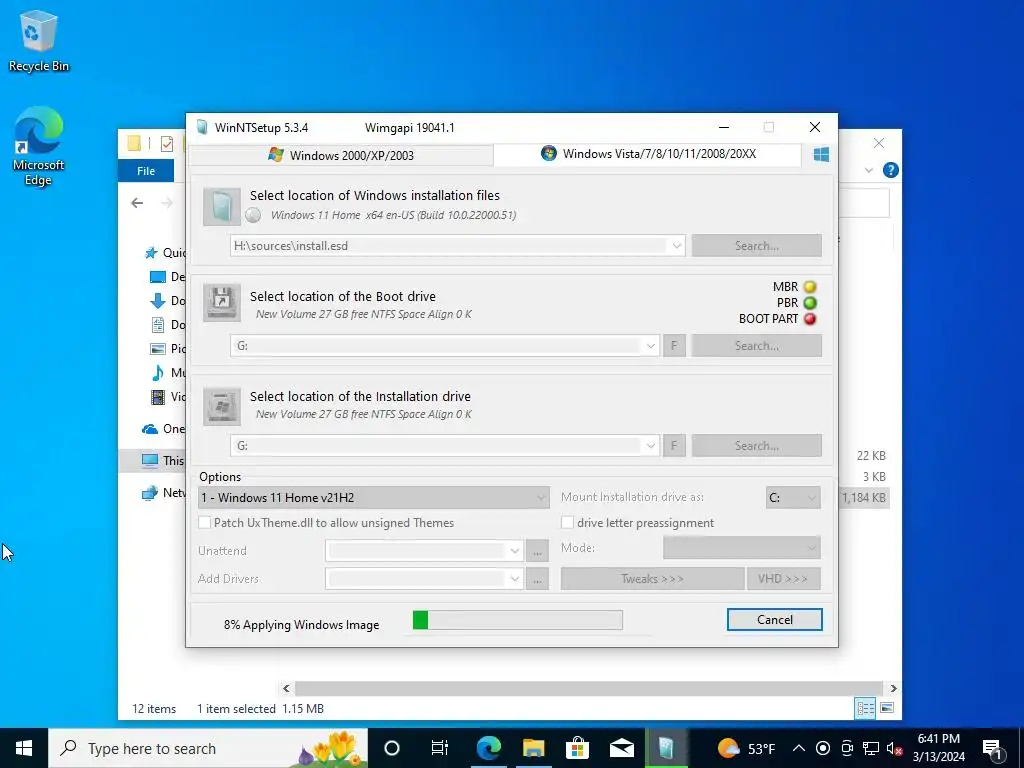
Task: Click the F button beside Boot drive
Action: [x=674, y=346]
